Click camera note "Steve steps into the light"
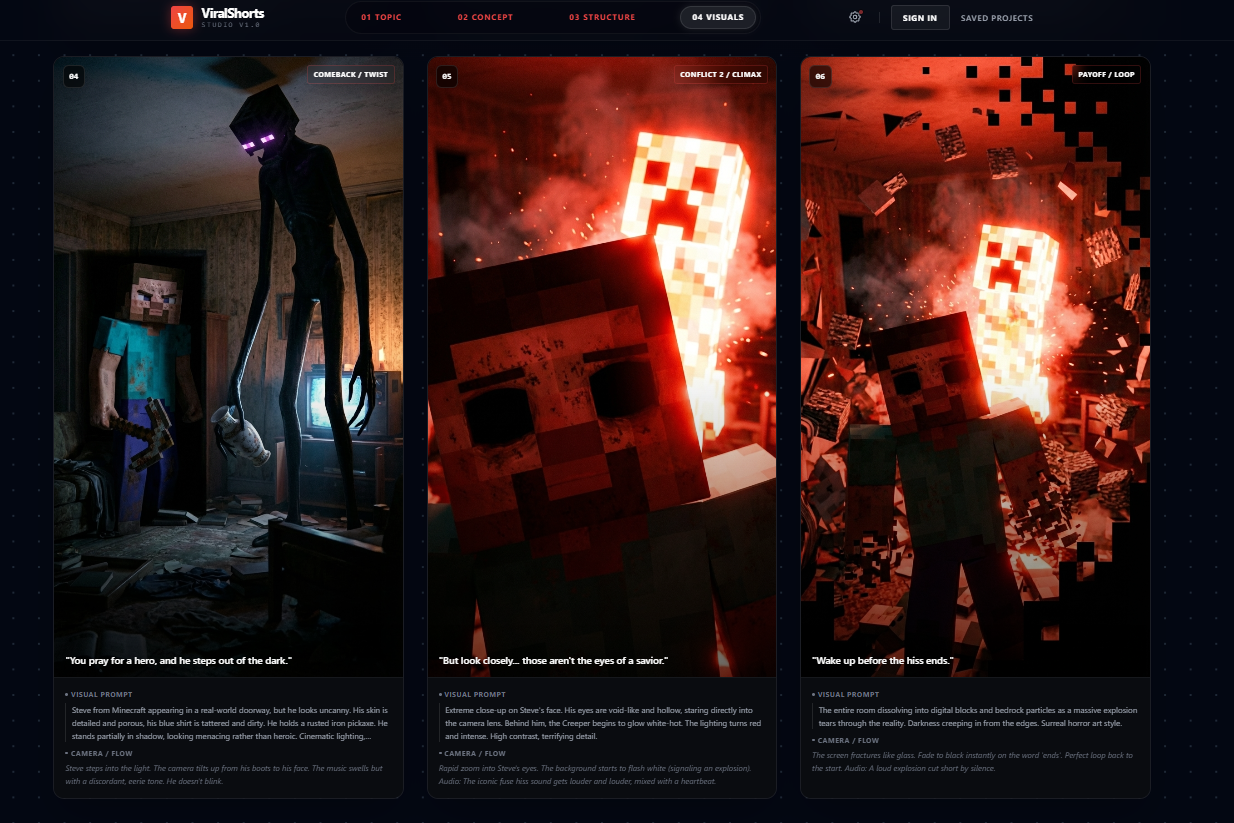 pyautogui.click(x=225, y=774)
